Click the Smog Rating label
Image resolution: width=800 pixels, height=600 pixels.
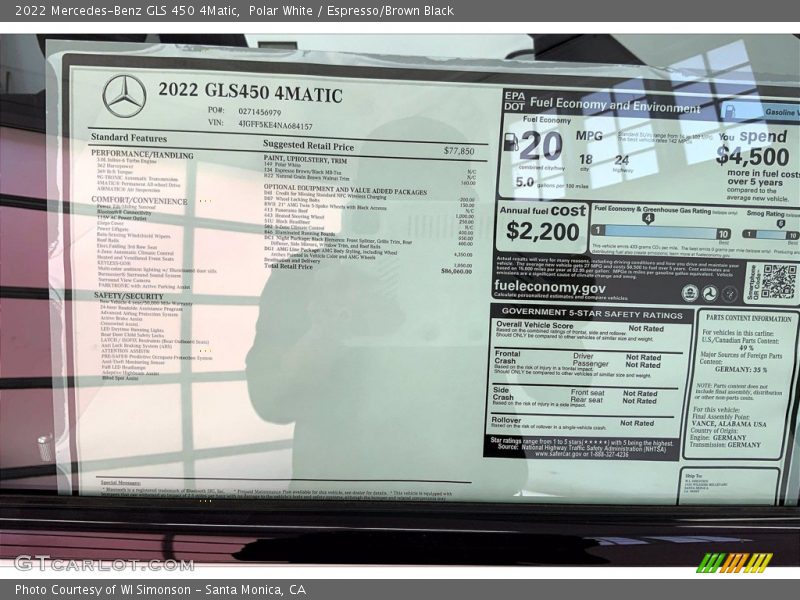(x=765, y=213)
